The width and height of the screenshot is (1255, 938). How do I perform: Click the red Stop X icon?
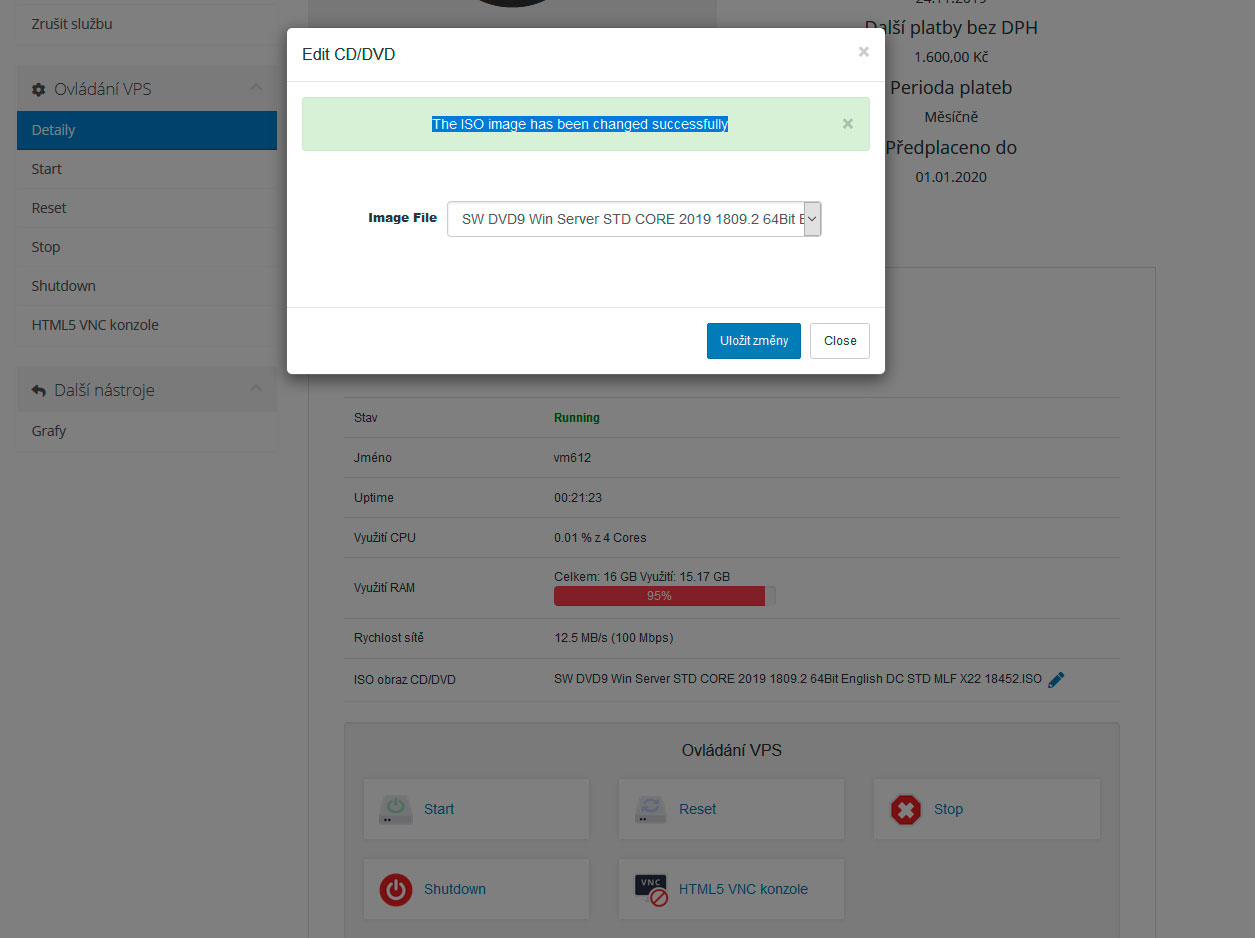905,809
